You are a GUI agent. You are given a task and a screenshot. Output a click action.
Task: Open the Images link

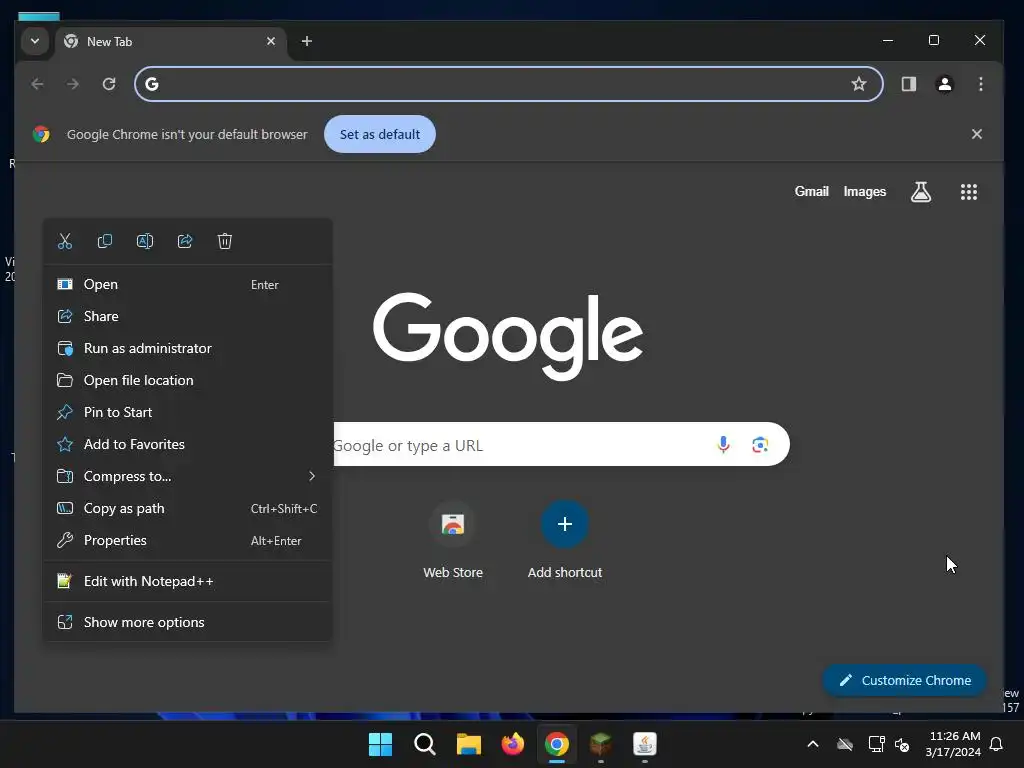click(x=865, y=191)
